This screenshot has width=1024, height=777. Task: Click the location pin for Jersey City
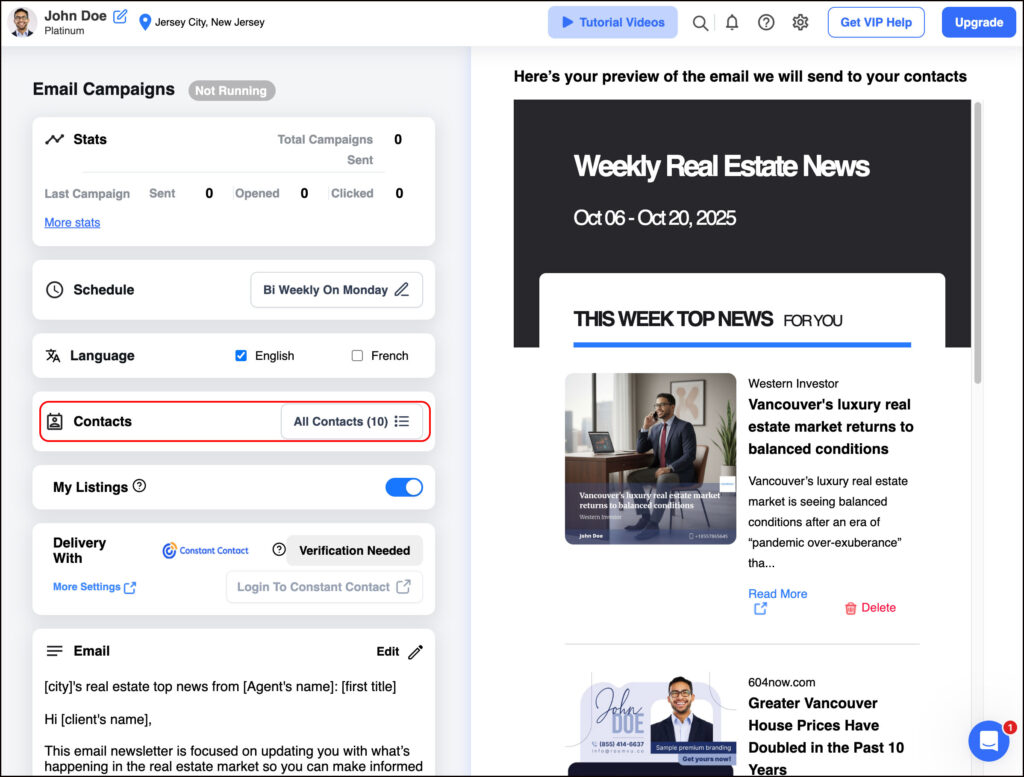[x=145, y=22]
